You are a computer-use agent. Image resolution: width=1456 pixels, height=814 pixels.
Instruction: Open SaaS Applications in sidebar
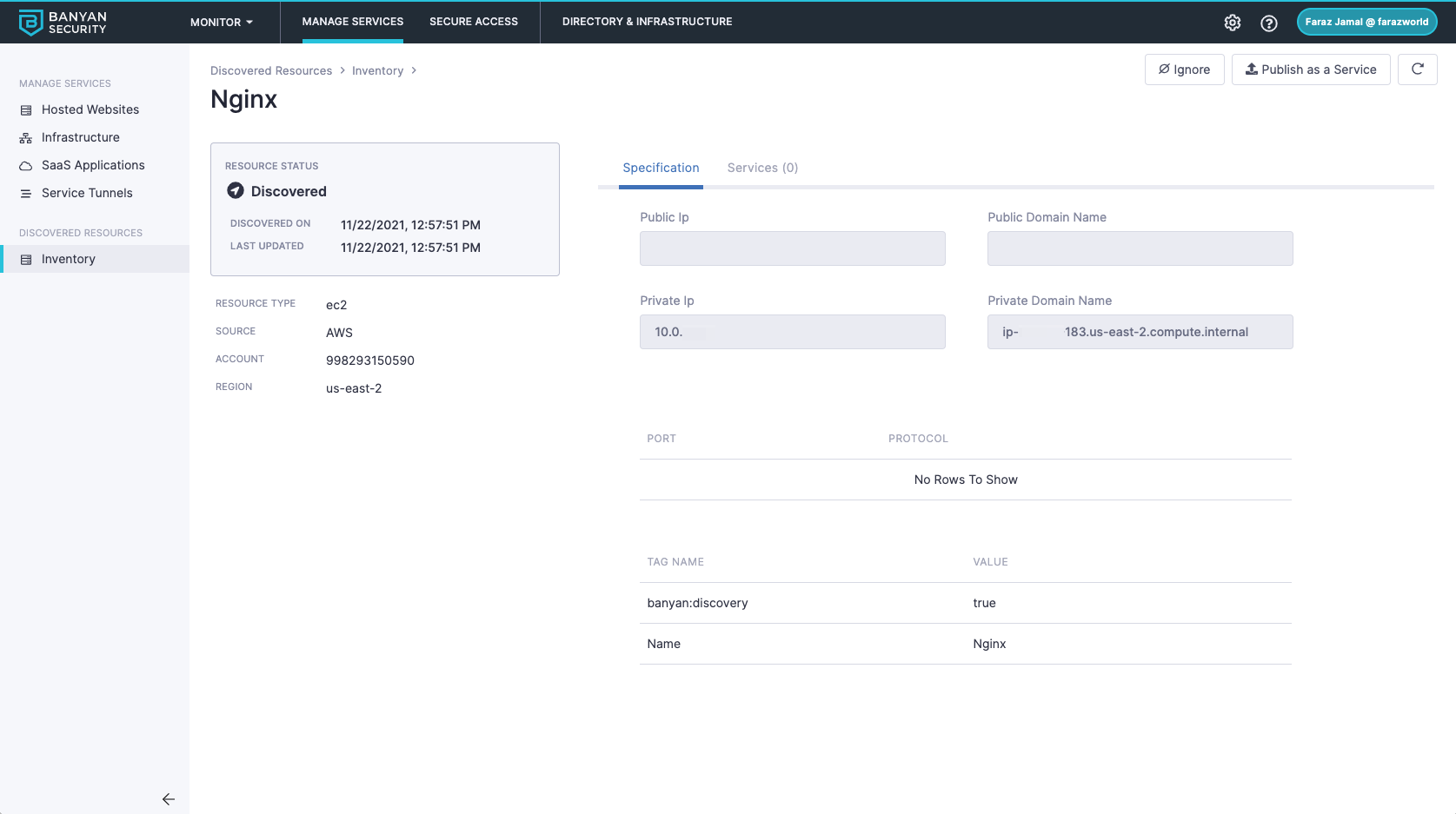click(x=95, y=165)
